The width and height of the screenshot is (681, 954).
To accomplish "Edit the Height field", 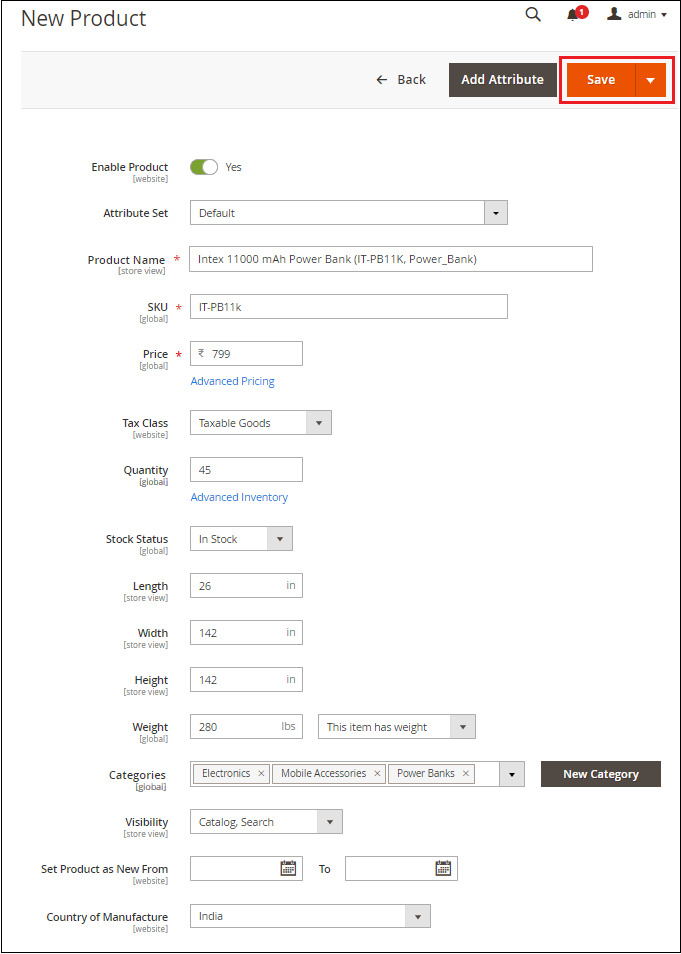I will click(x=246, y=680).
